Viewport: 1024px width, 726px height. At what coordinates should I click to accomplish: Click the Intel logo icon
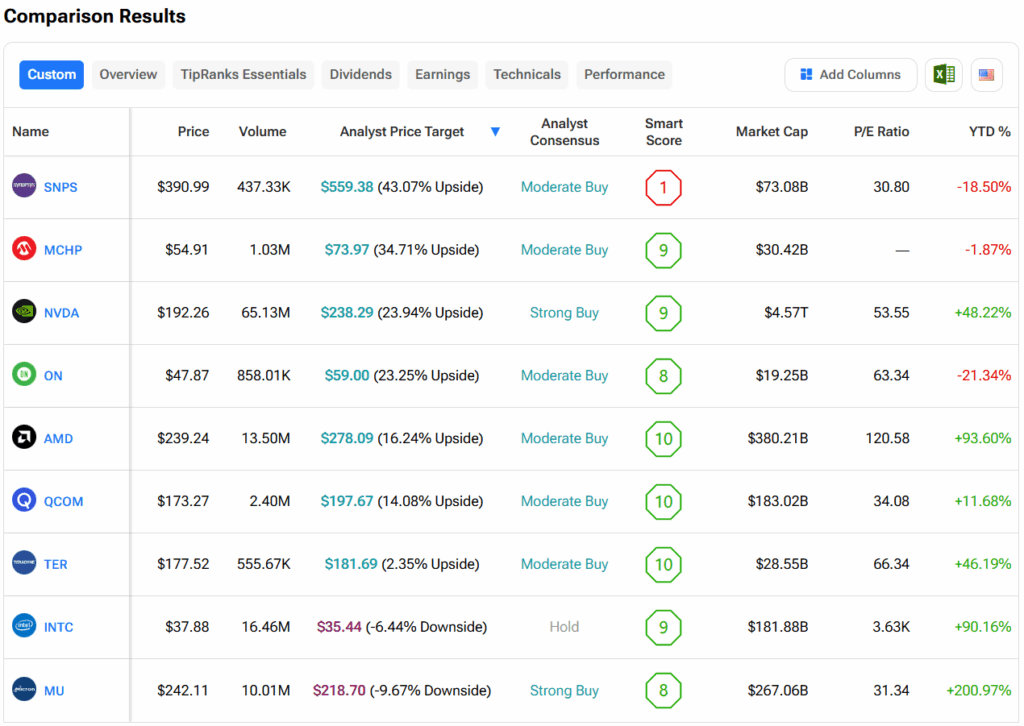coord(24,627)
